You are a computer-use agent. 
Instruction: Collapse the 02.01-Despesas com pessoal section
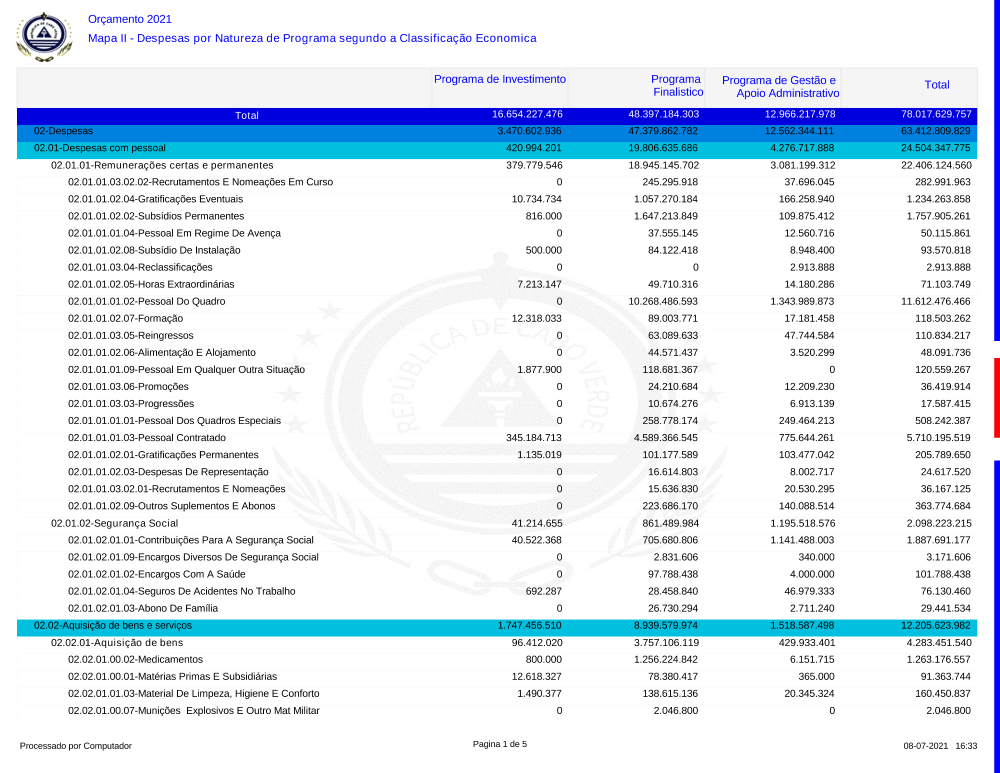(x=100, y=148)
